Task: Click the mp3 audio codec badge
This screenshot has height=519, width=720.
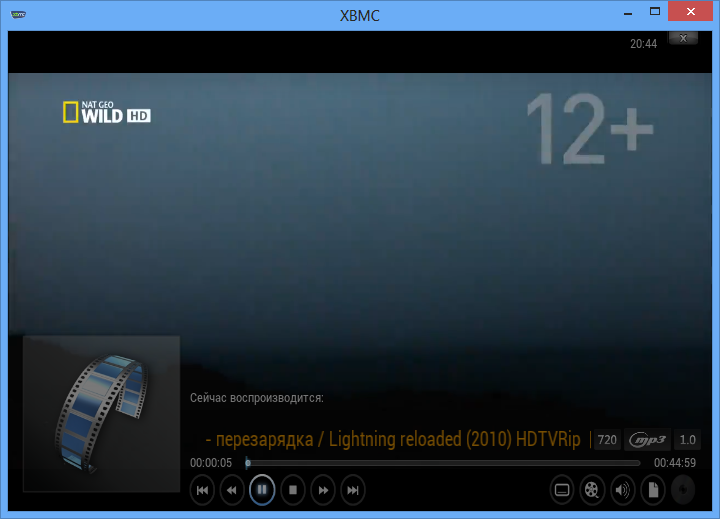Action: click(x=647, y=440)
